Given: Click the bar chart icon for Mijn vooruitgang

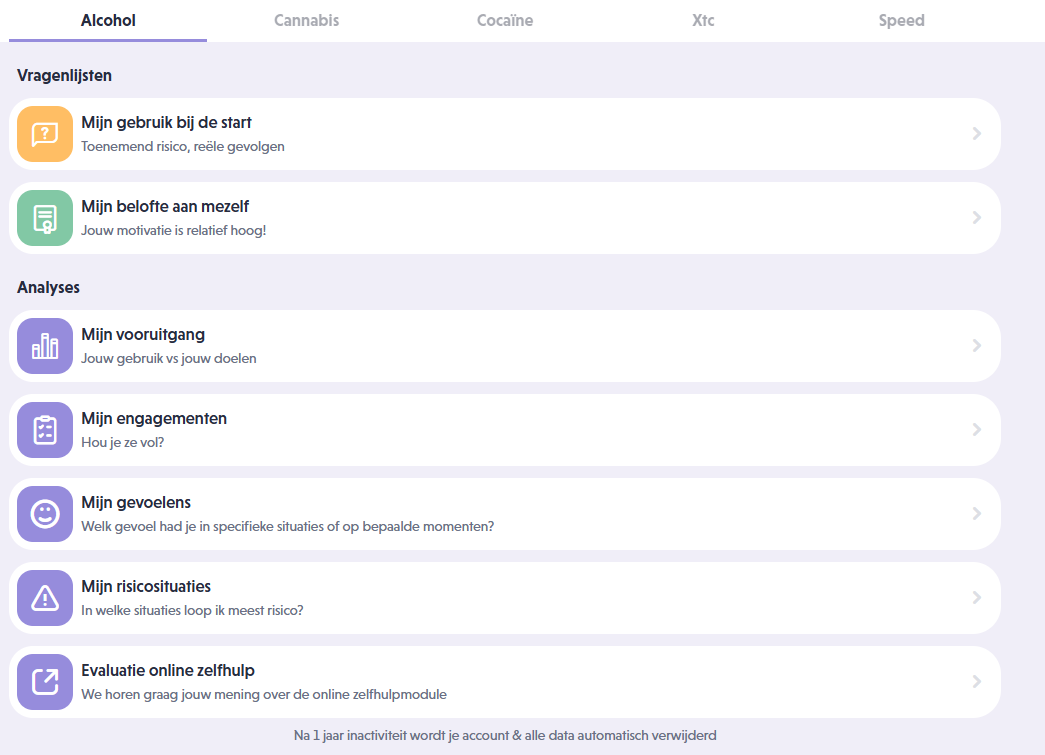Looking at the screenshot, I should pyautogui.click(x=45, y=346).
